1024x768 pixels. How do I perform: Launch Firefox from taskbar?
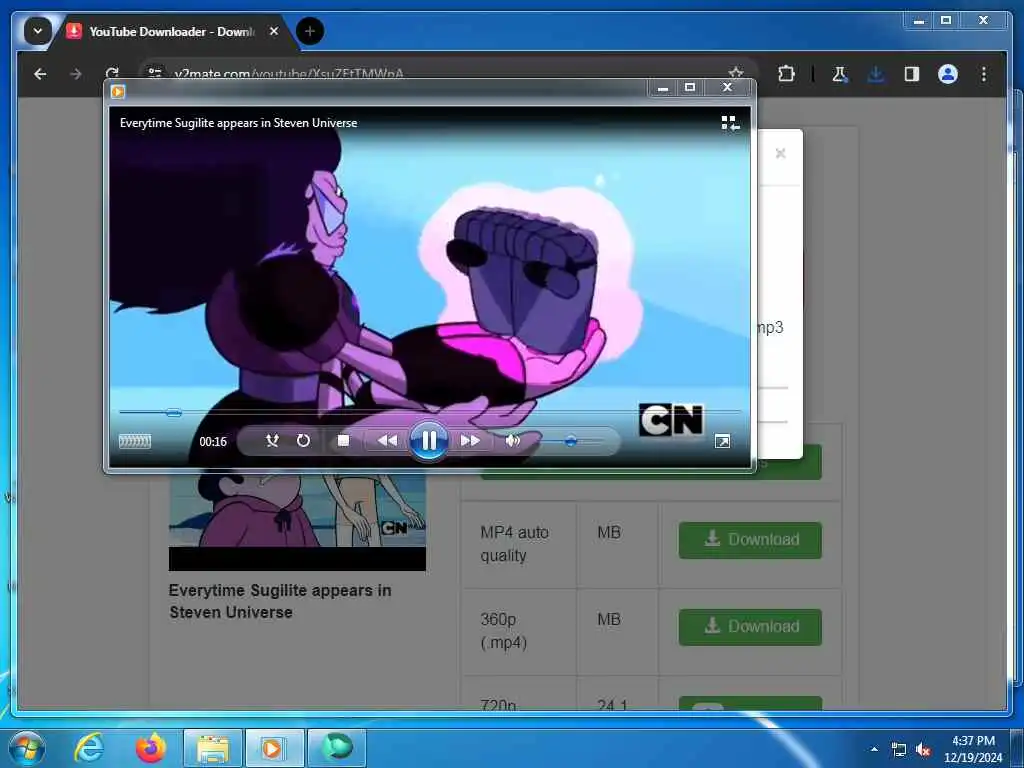[x=150, y=748]
